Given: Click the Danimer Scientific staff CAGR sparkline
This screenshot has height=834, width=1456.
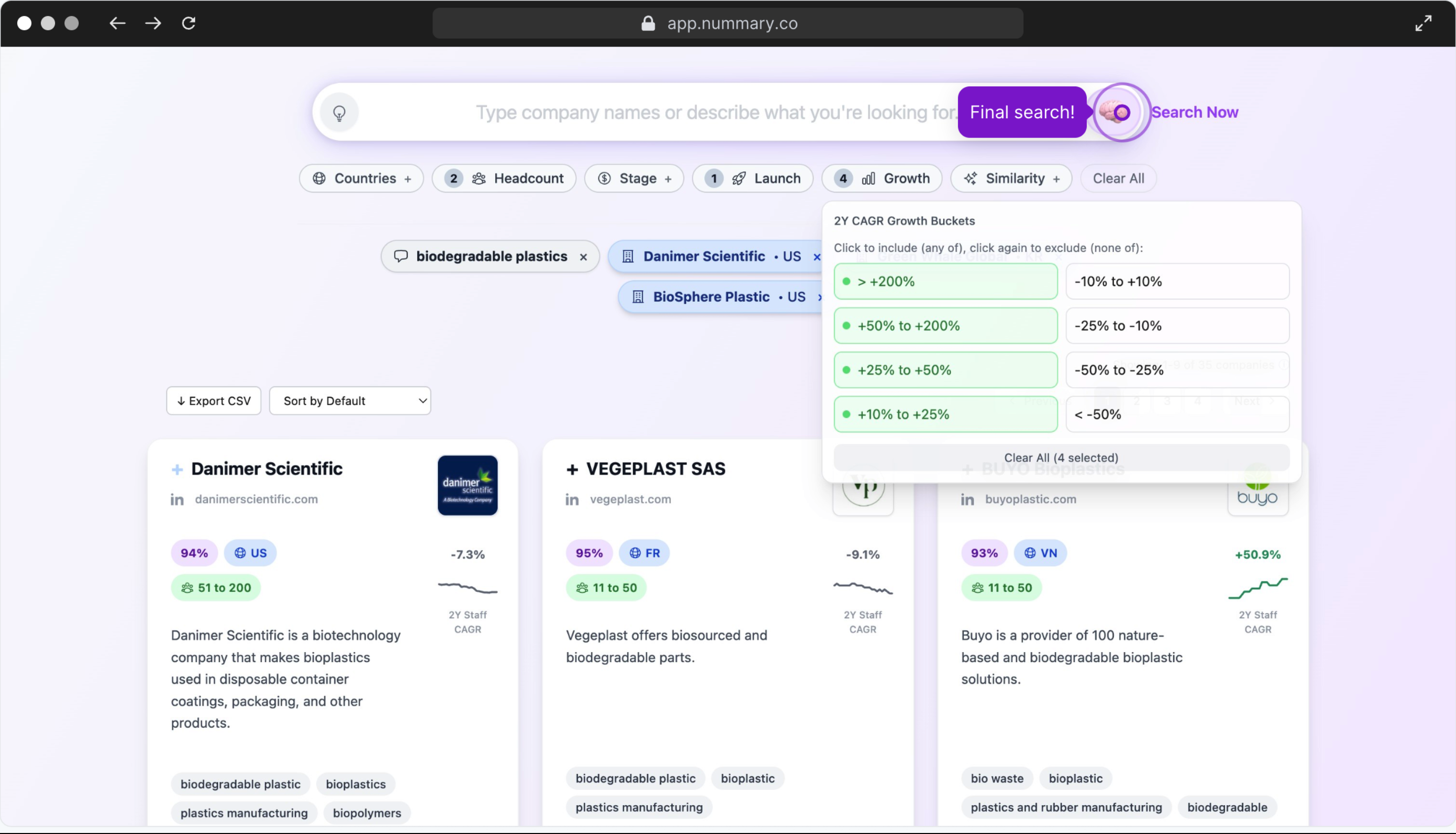Looking at the screenshot, I should tap(468, 588).
